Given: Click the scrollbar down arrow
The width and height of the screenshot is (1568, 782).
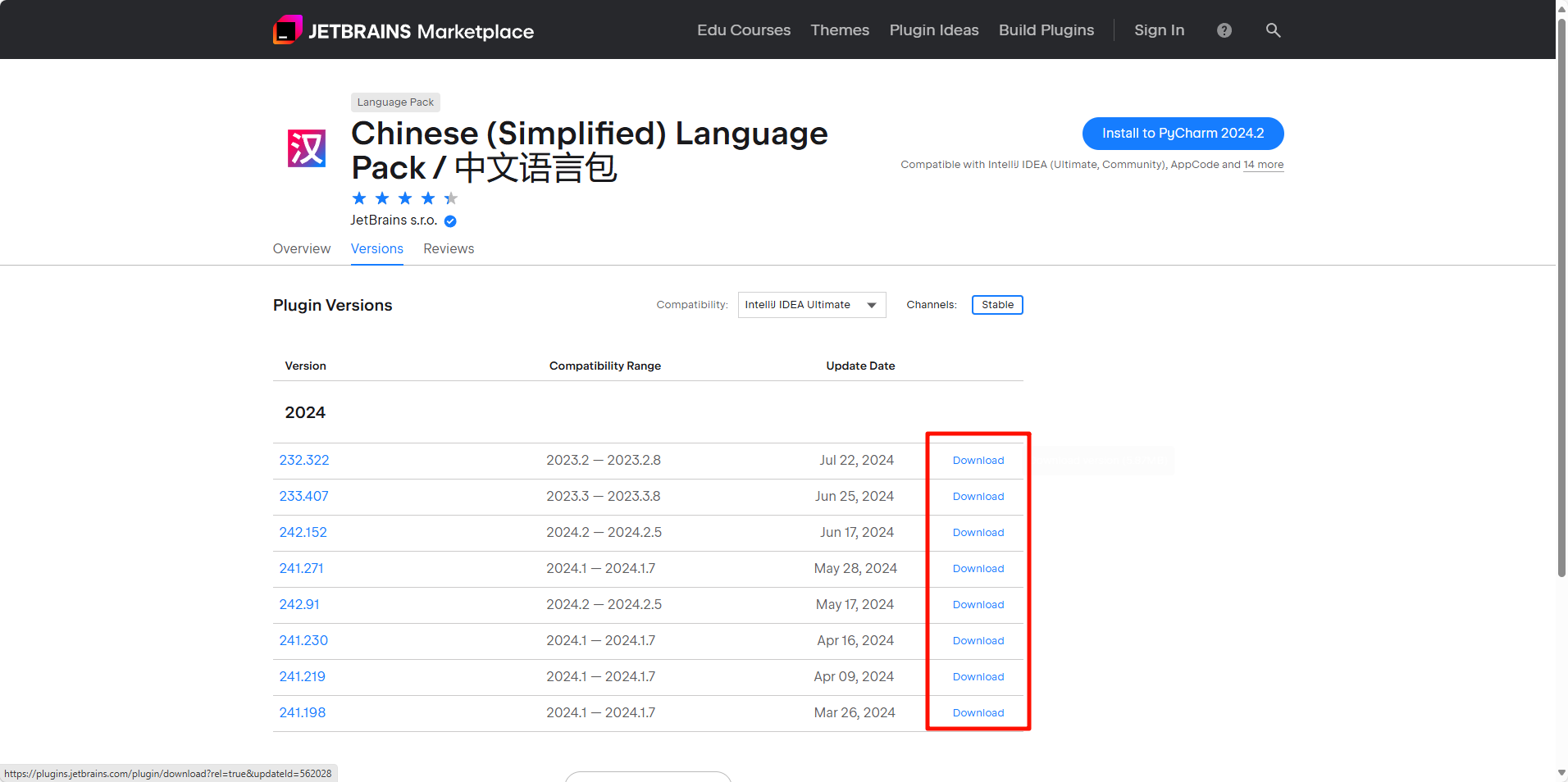Looking at the screenshot, I should (x=1561, y=773).
